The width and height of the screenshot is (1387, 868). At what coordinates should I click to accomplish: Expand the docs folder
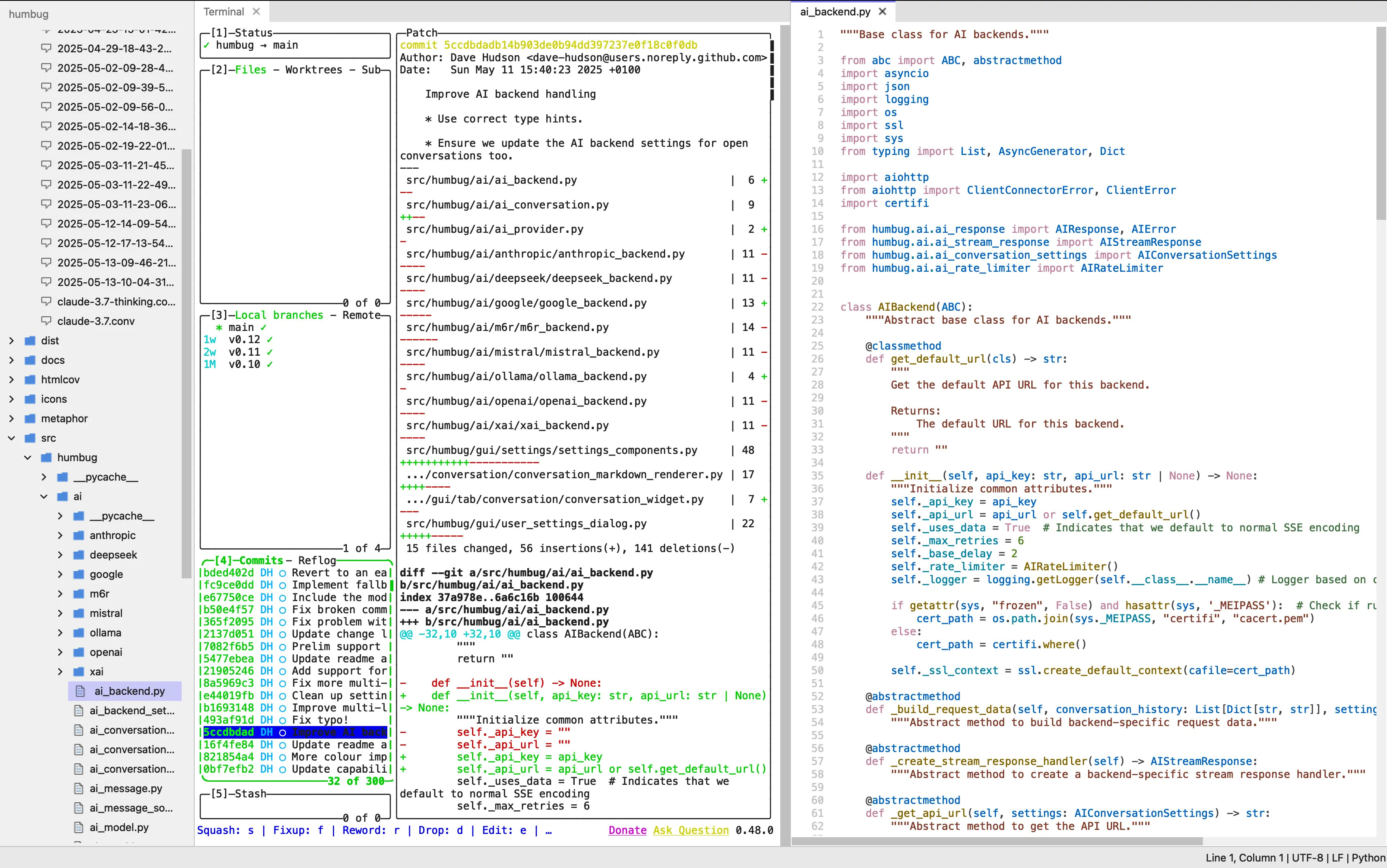[x=11, y=360]
